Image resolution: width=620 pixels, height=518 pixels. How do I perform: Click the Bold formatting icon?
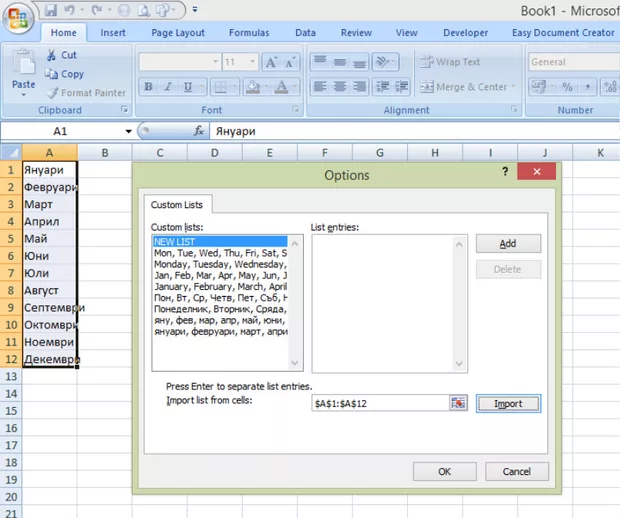[x=148, y=87]
